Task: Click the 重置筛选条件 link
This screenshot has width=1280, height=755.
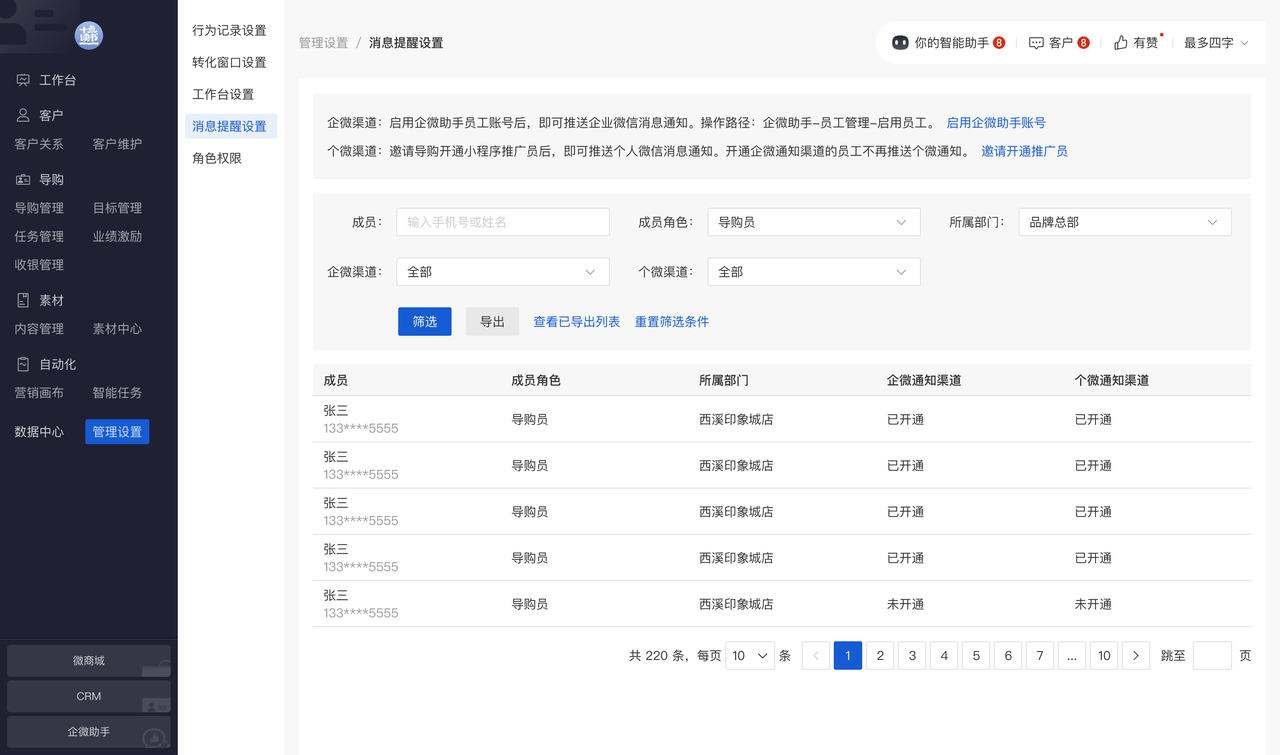Action: [x=672, y=322]
